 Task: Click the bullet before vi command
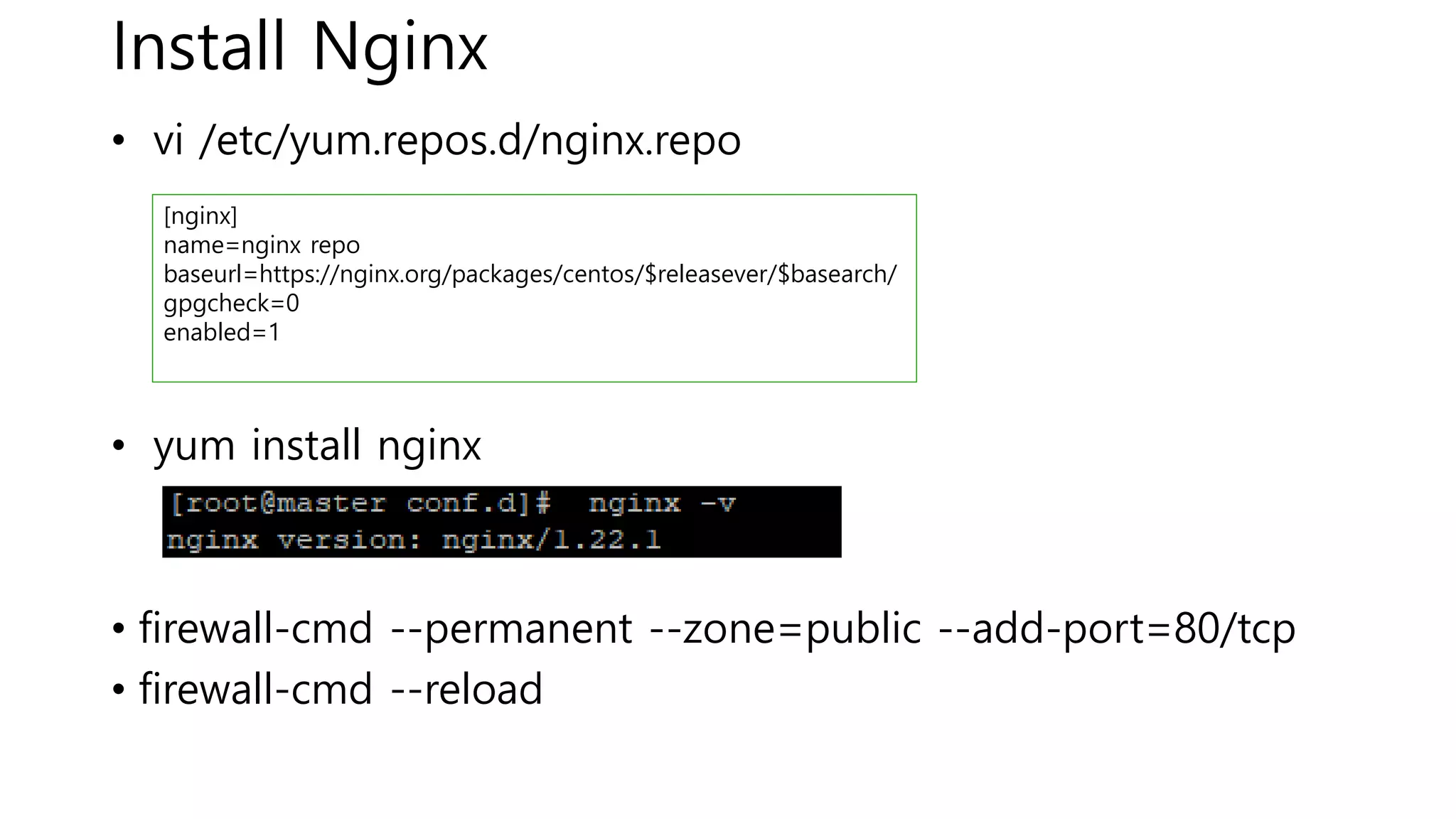[x=119, y=141]
